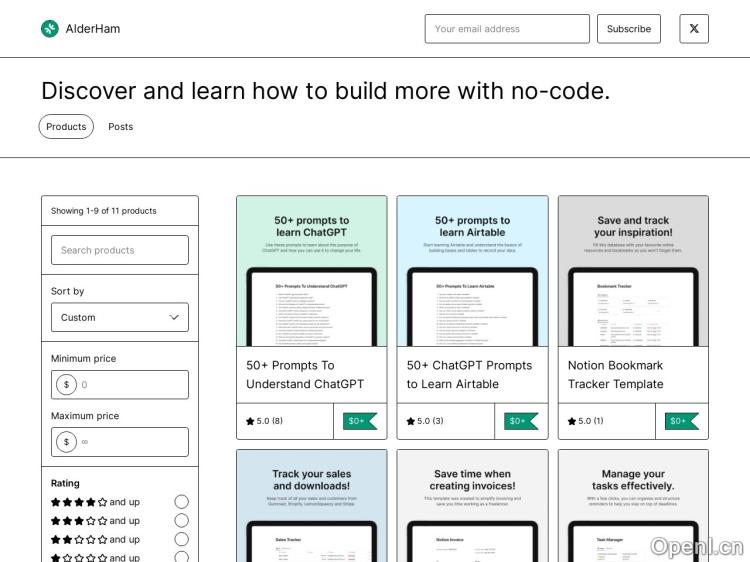
Task: Select the 2 stars and up rating filter
Action: (181, 540)
